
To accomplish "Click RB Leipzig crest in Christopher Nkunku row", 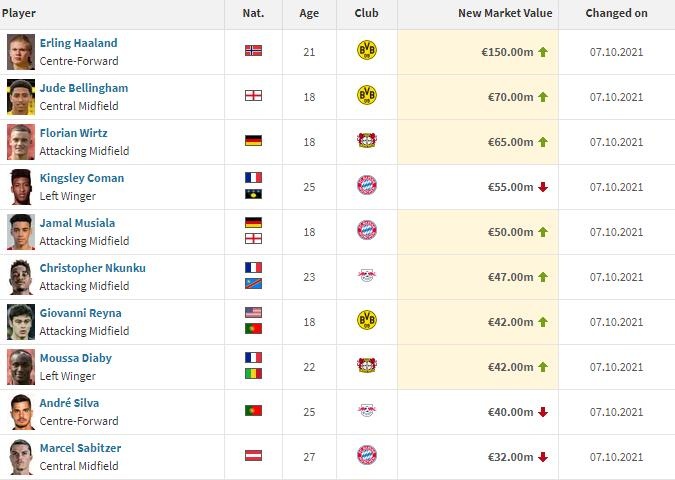I will point(367,275).
